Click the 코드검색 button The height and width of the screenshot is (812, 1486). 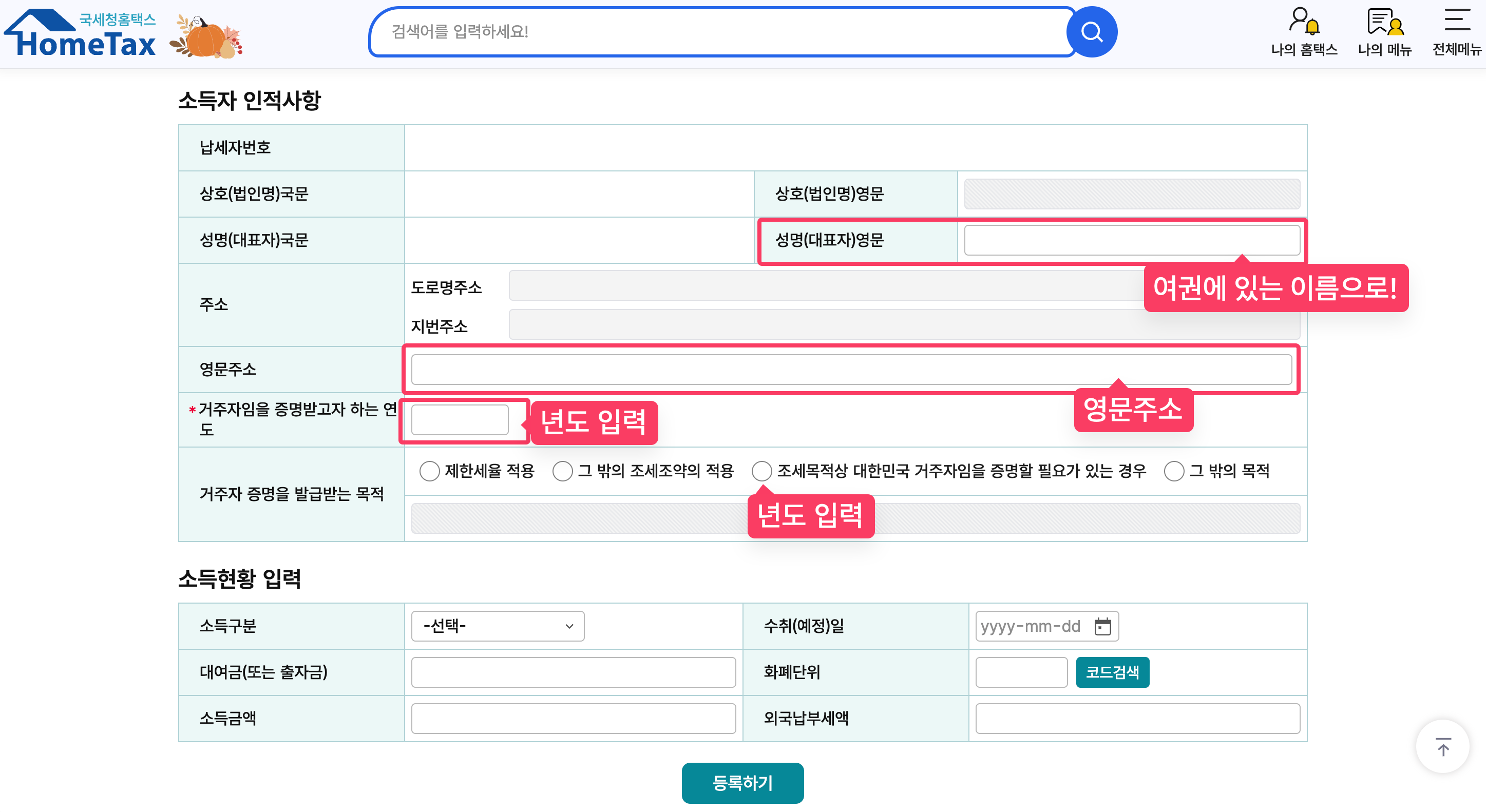[1112, 672]
